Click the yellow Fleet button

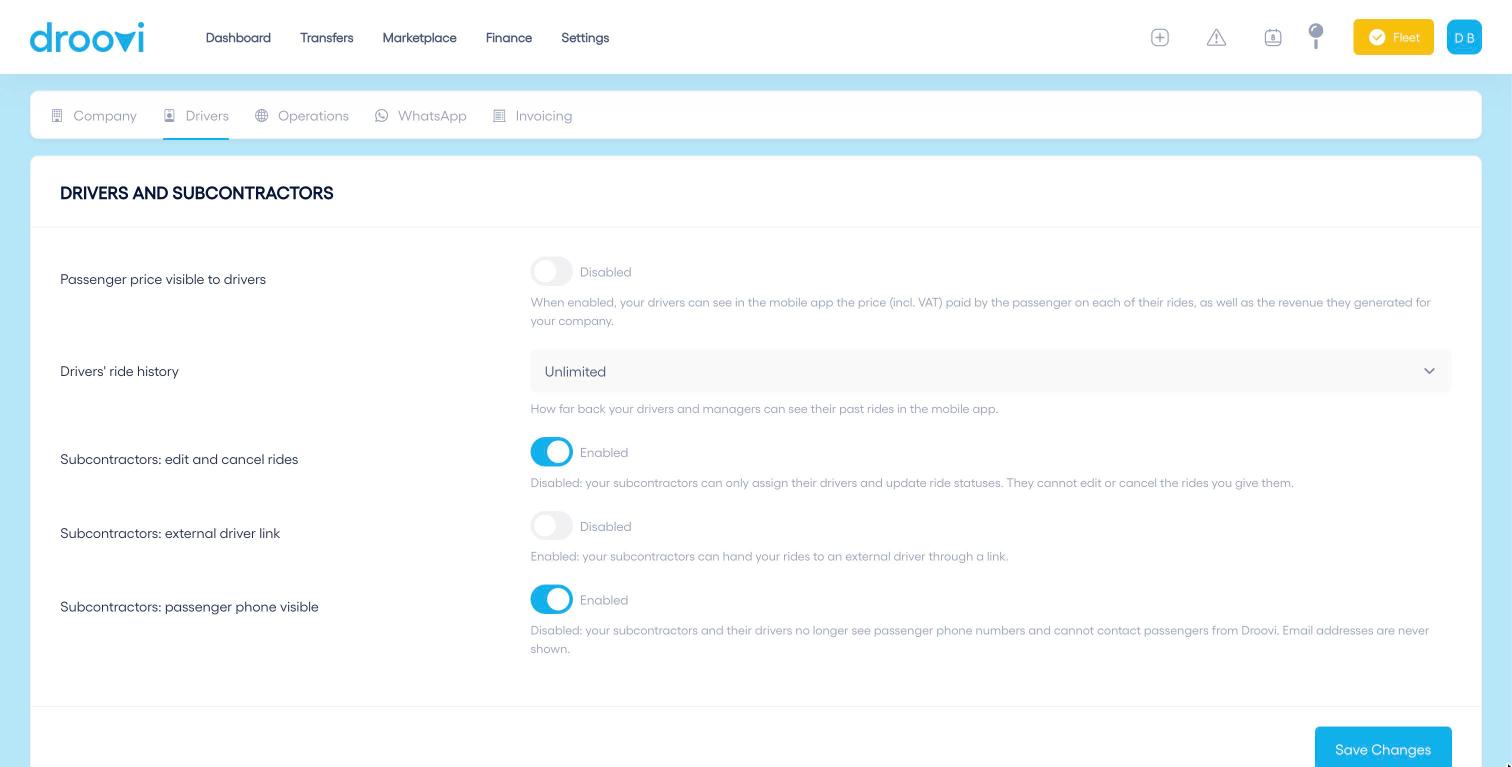coord(1393,37)
